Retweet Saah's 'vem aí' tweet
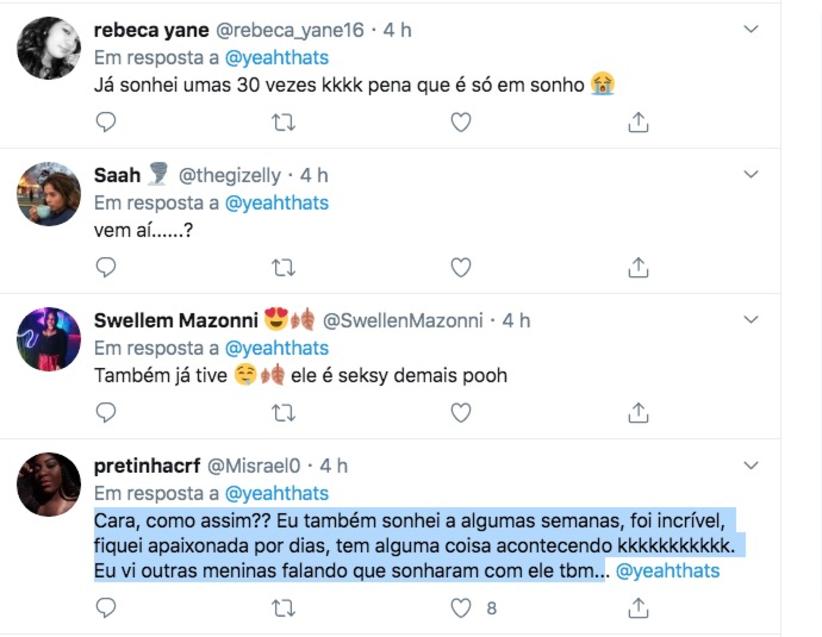This screenshot has height=637, width=822. [x=284, y=267]
